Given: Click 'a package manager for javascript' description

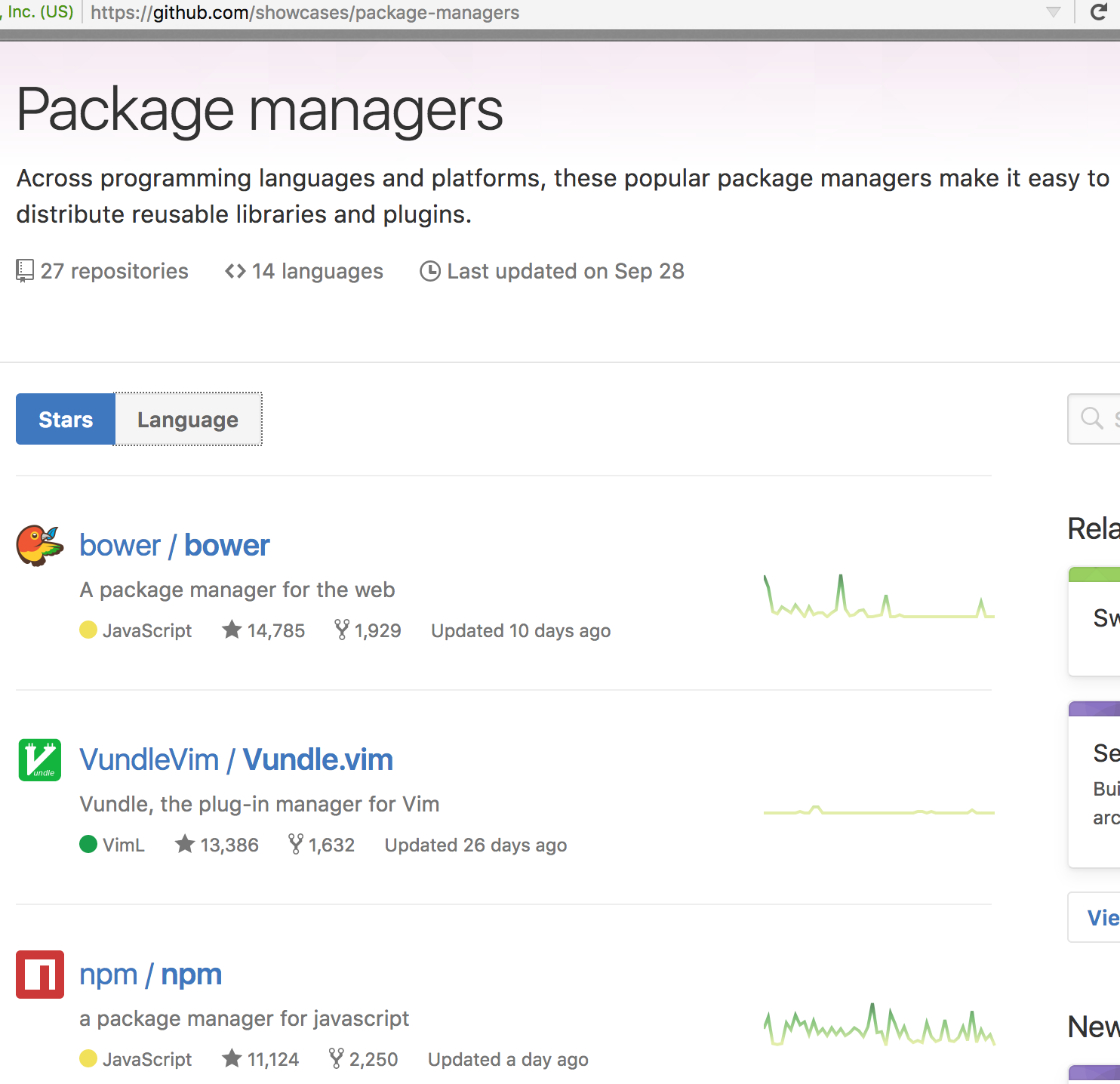Looking at the screenshot, I should click(245, 1018).
